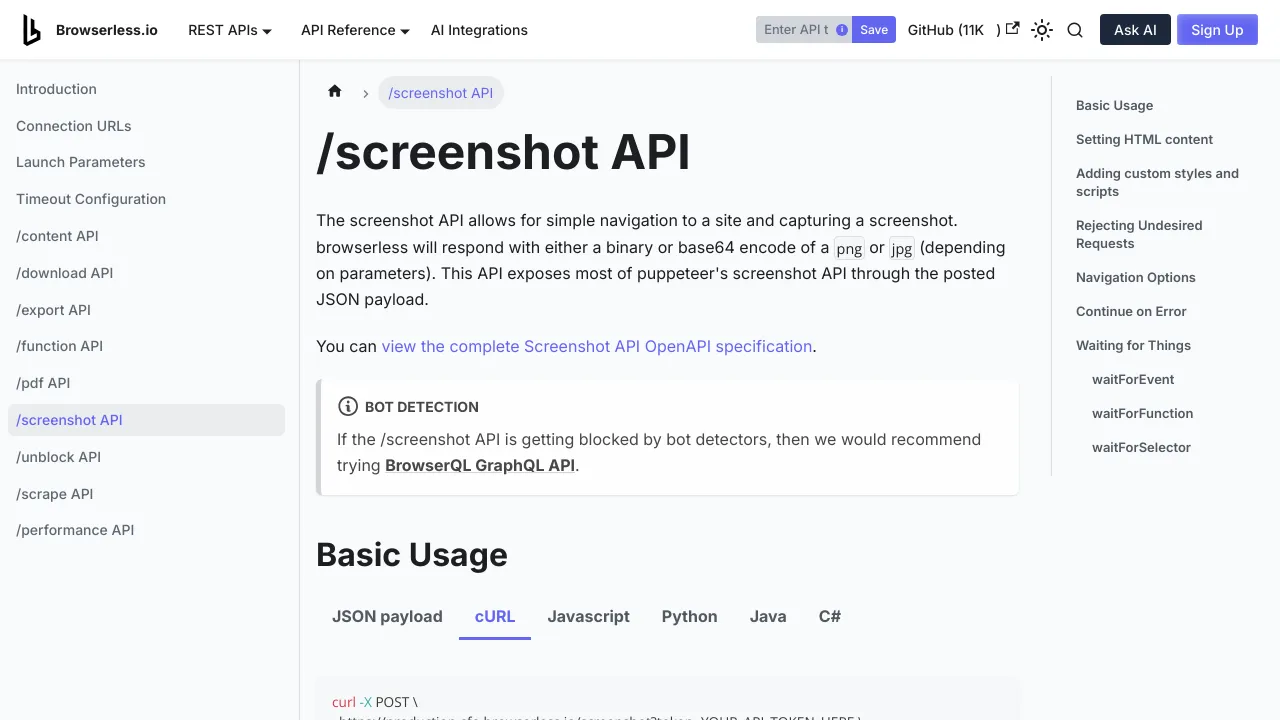
Task: Expand the API Reference dropdown
Action: 355,30
